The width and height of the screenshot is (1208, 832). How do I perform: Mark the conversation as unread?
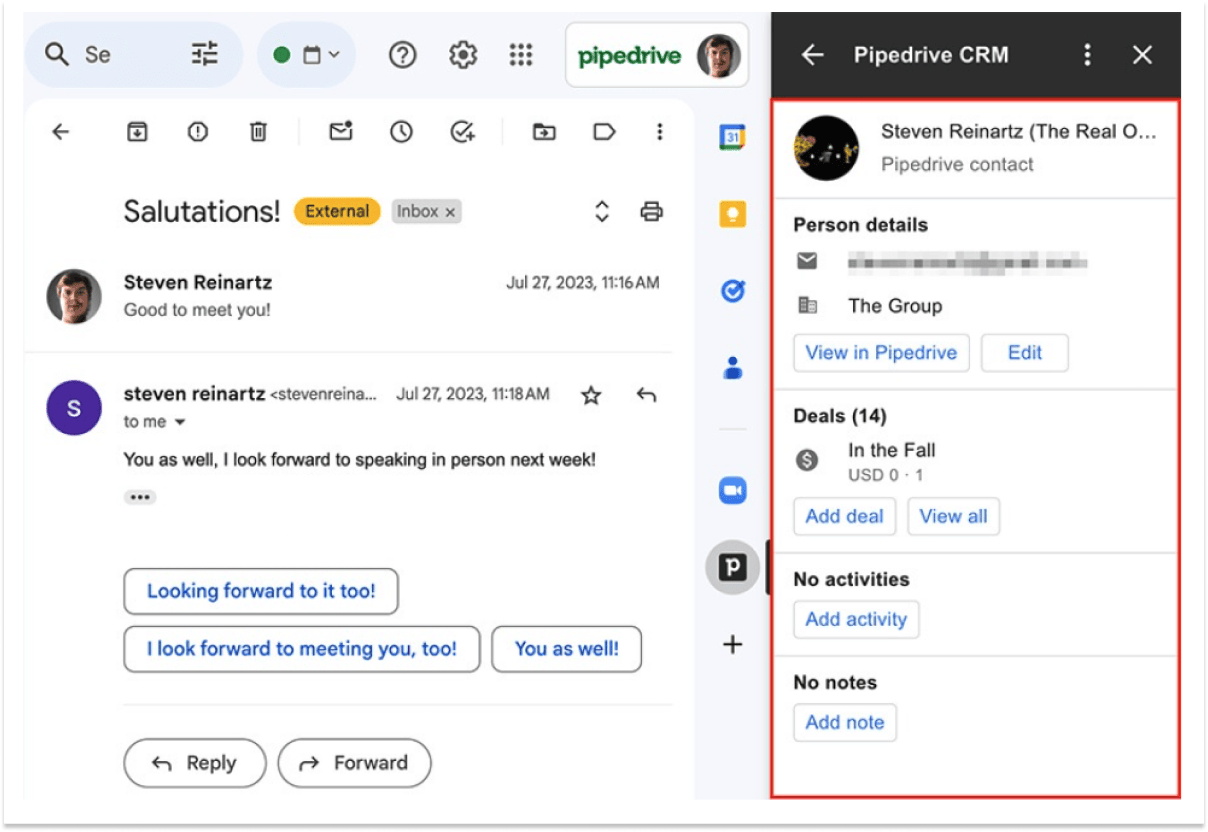340,131
